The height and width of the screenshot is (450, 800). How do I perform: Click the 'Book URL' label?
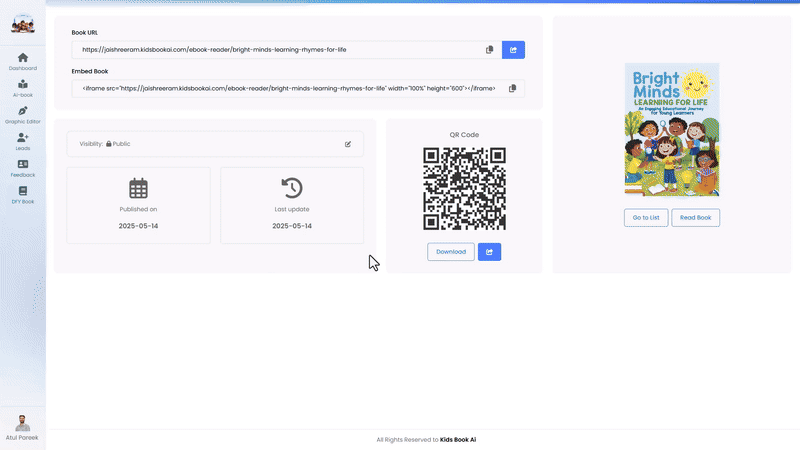(x=85, y=32)
